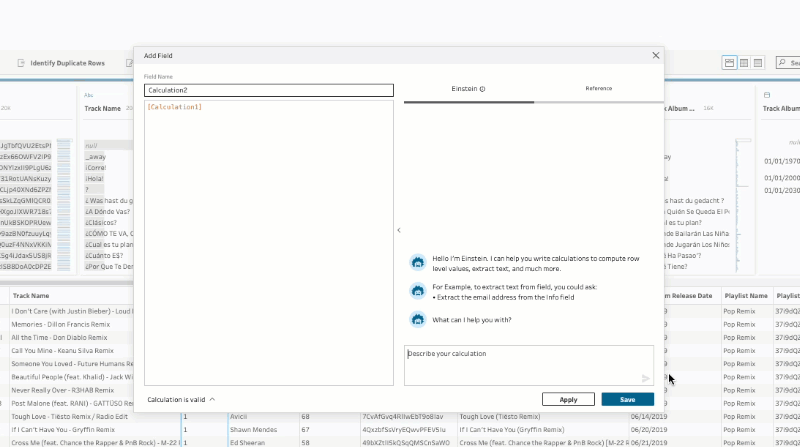
Task: Switch to the profile pane view icon
Action: tap(729, 63)
